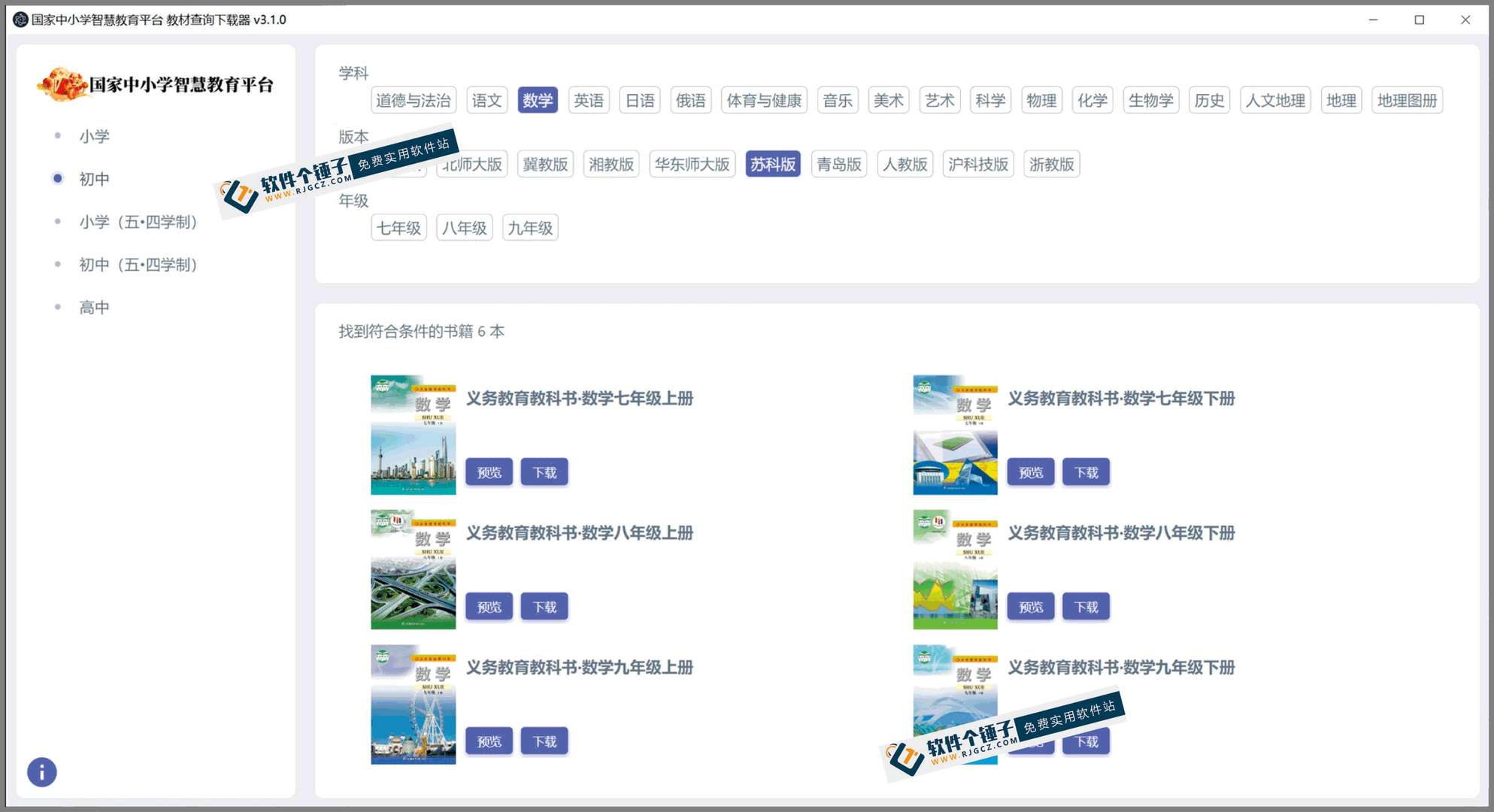Click the title 义务教育教科书·数学七年级上册

(x=580, y=398)
